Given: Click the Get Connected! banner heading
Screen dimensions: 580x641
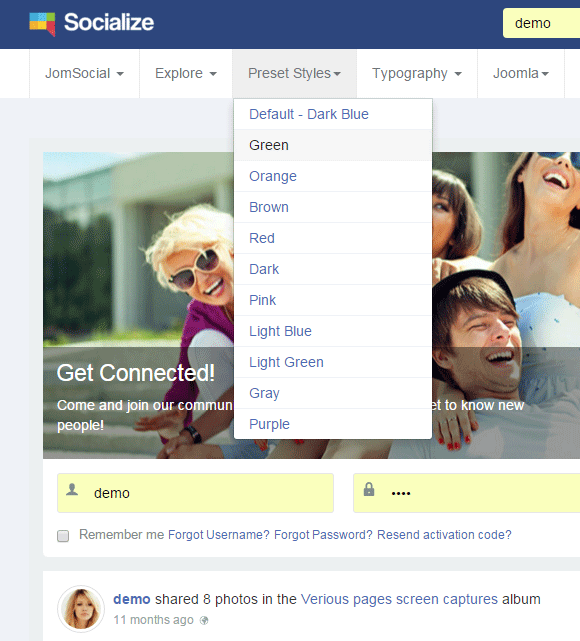Looking at the screenshot, I should [136, 373].
